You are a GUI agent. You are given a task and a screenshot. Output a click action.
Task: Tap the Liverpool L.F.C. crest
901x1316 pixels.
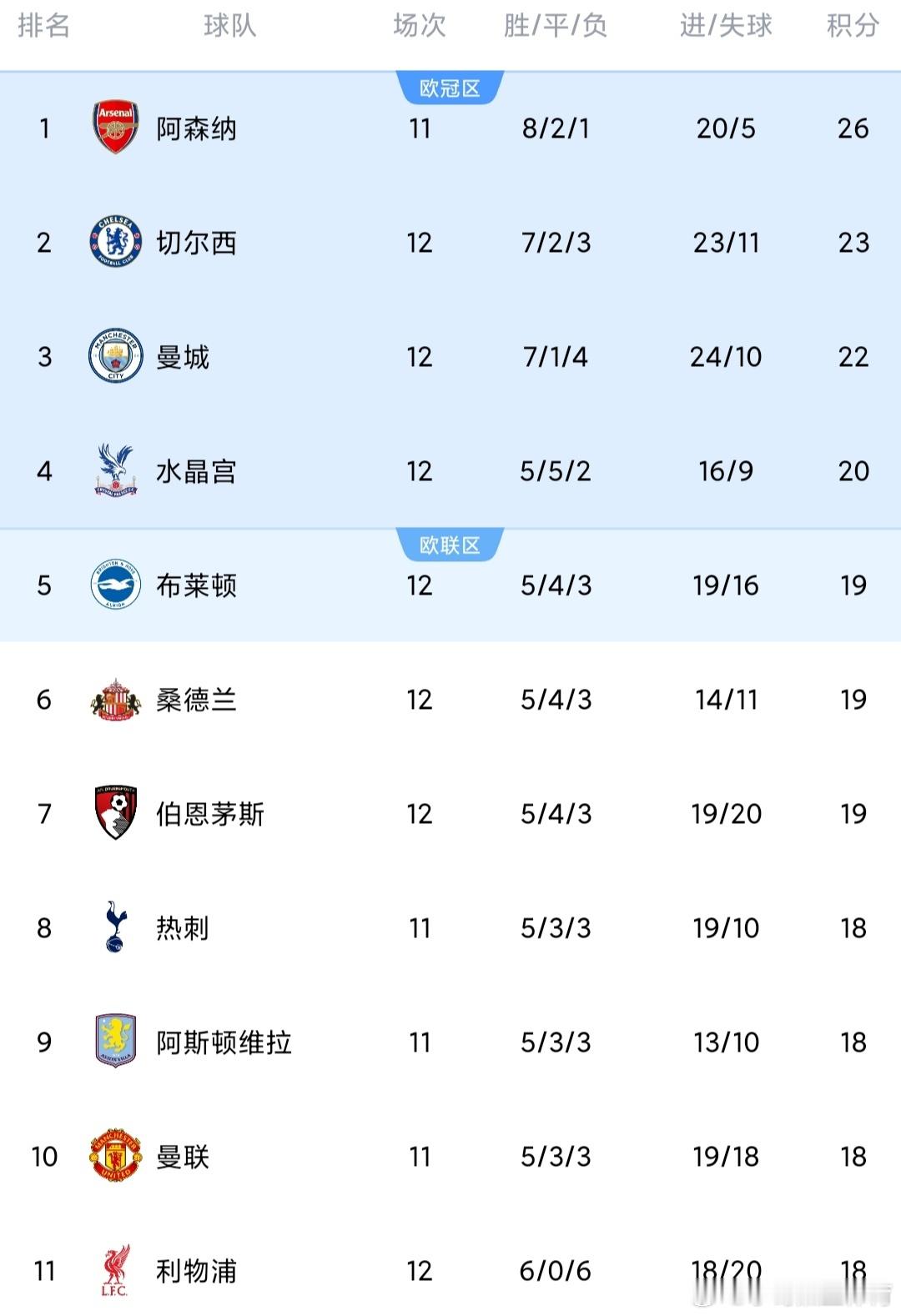coord(115,1270)
